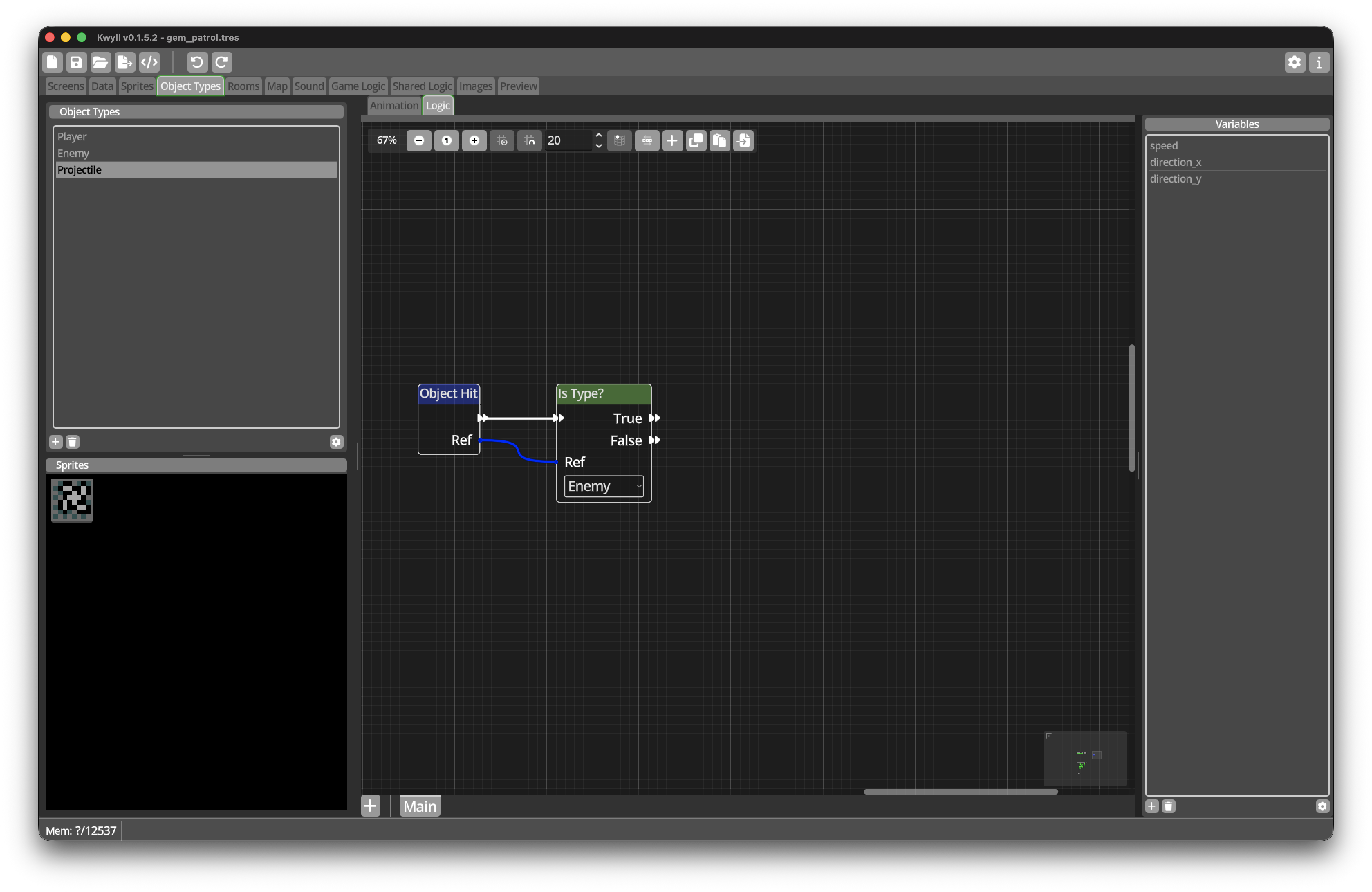Toggle grid visibility in graph
This screenshot has width=1372, height=892.
[x=502, y=141]
